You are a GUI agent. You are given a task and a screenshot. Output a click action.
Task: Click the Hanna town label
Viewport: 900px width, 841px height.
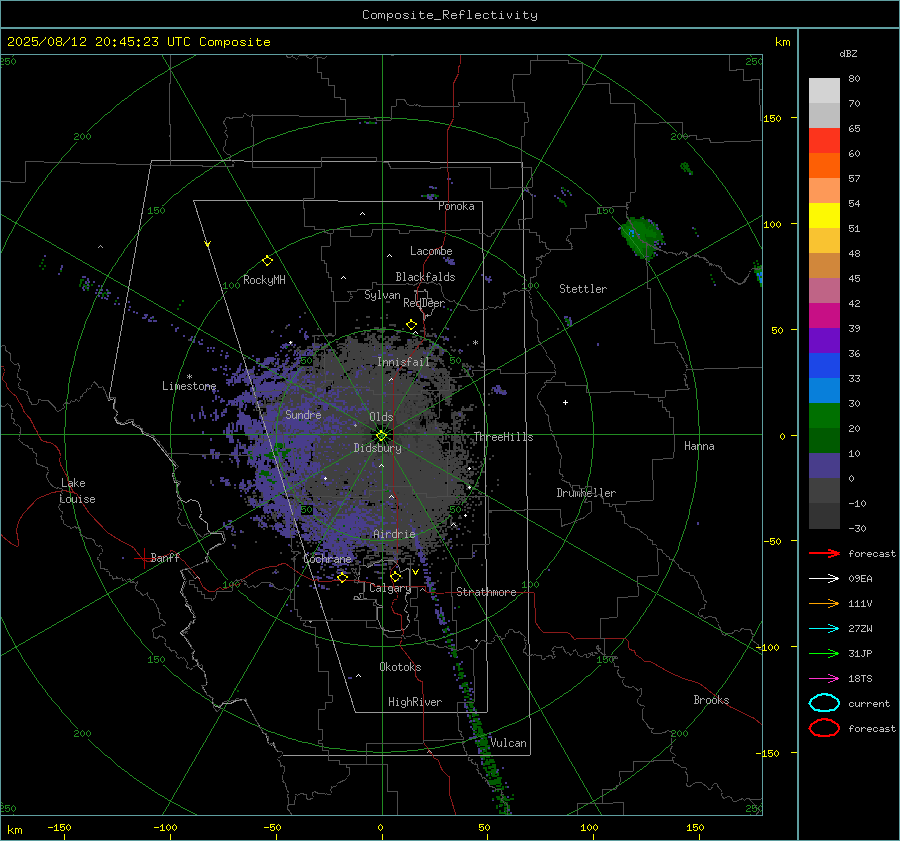(699, 446)
